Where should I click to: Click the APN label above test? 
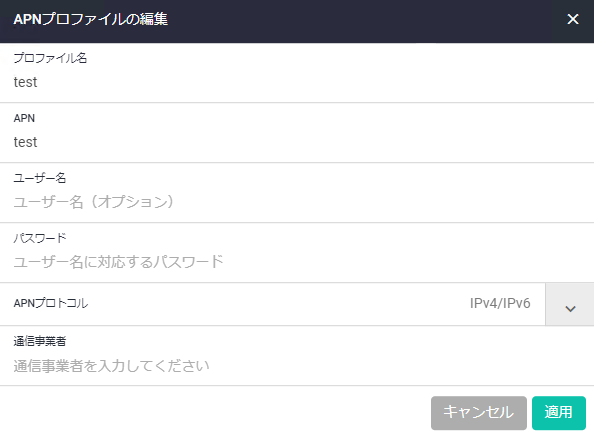coord(24,118)
